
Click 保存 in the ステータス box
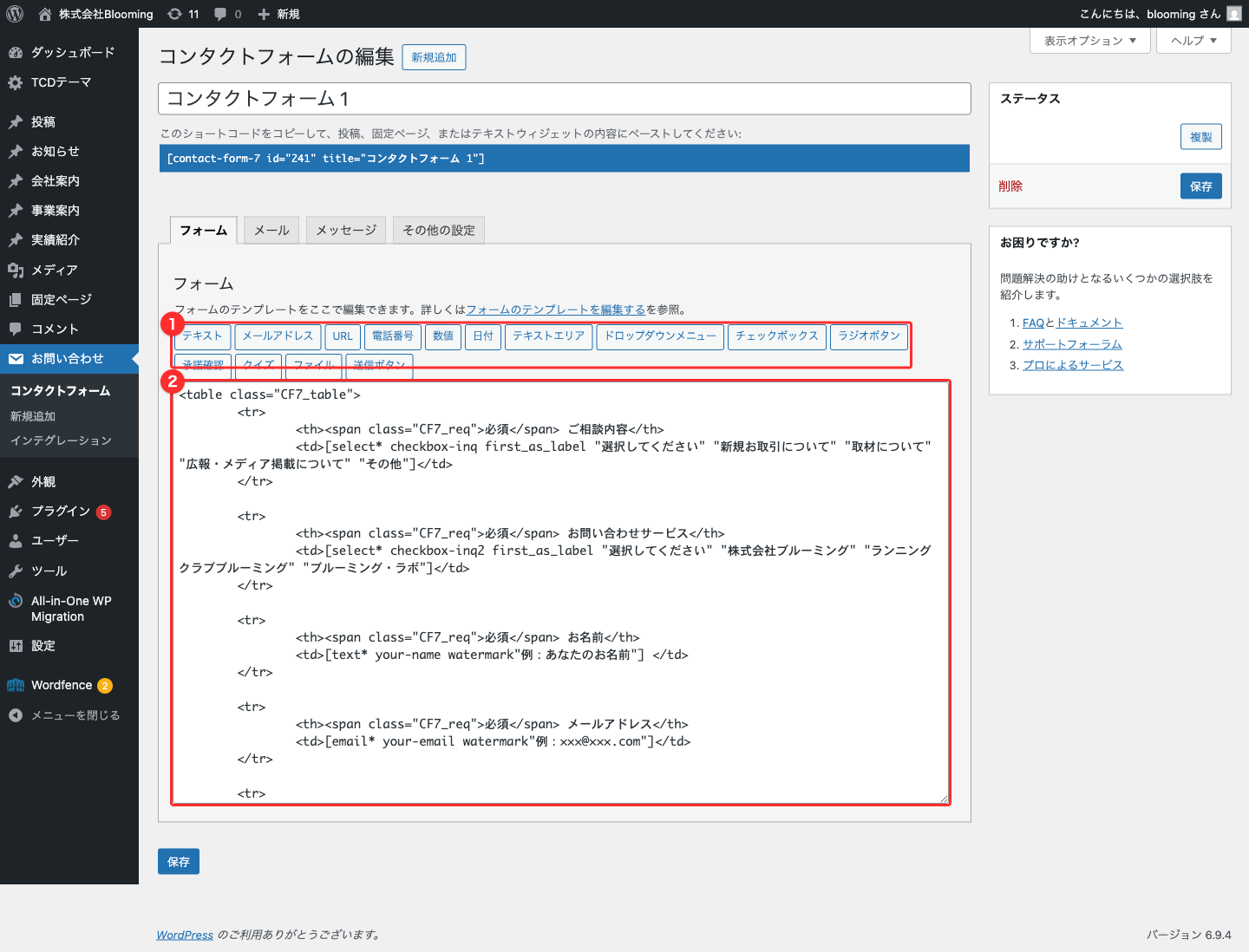[x=1201, y=186]
